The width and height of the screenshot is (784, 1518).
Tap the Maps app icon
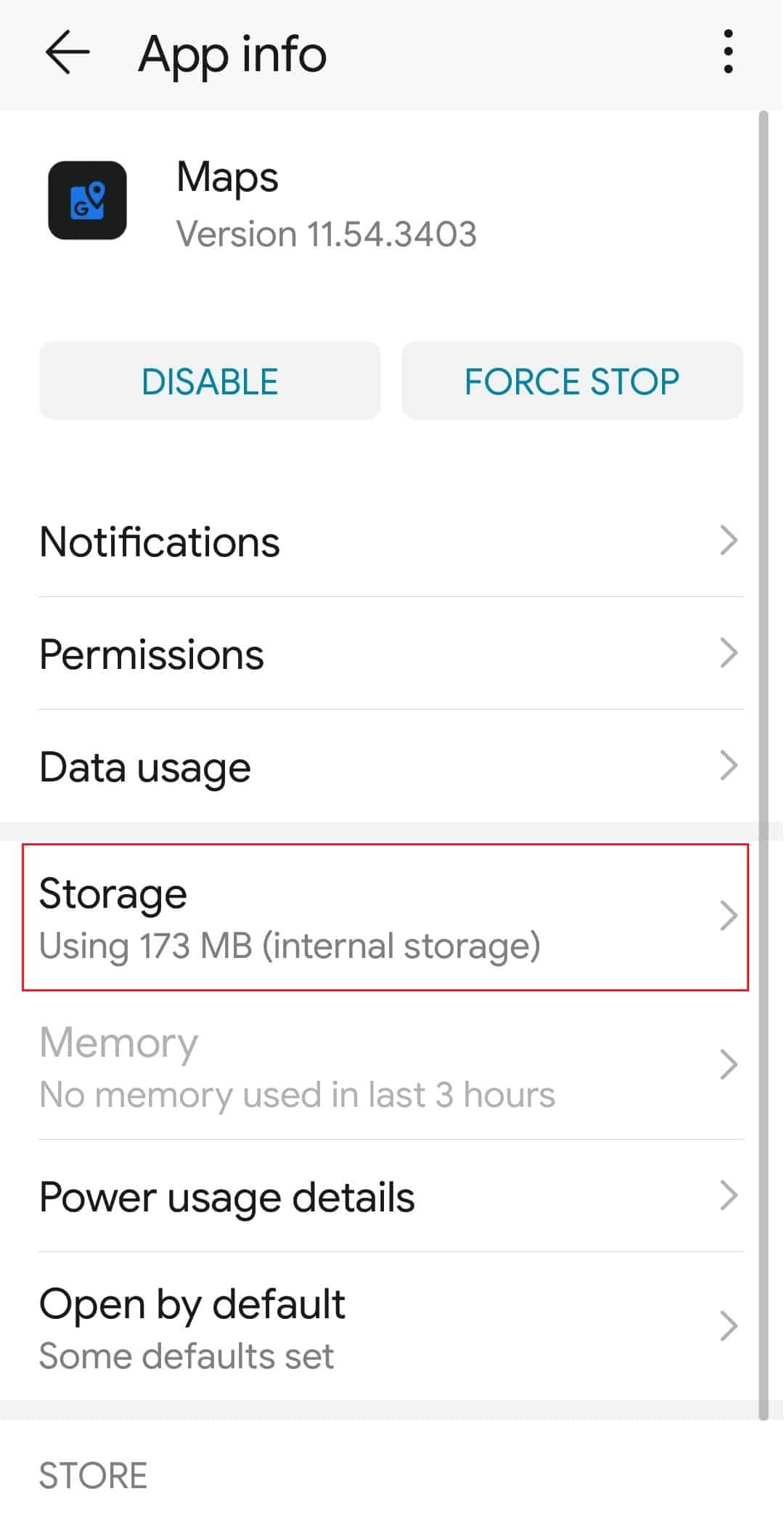[x=87, y=200]
